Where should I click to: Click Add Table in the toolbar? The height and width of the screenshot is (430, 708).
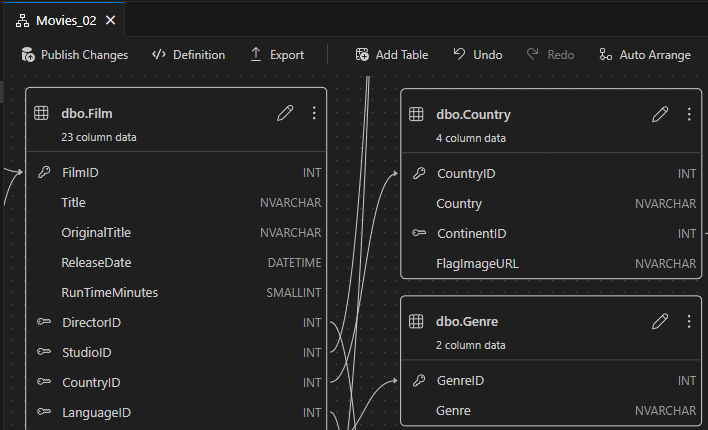tap(392, 55)
